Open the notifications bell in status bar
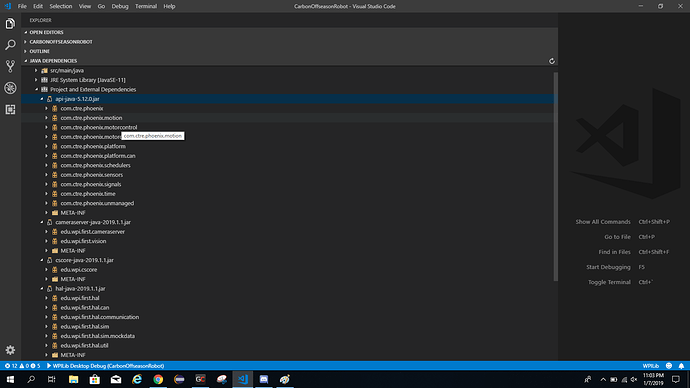This screenshot has height=388, width=690. point(681,366)
